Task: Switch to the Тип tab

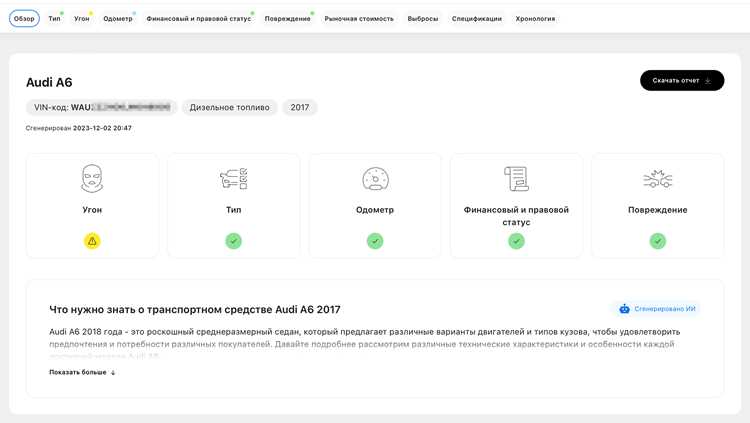Action: (55, 19)
